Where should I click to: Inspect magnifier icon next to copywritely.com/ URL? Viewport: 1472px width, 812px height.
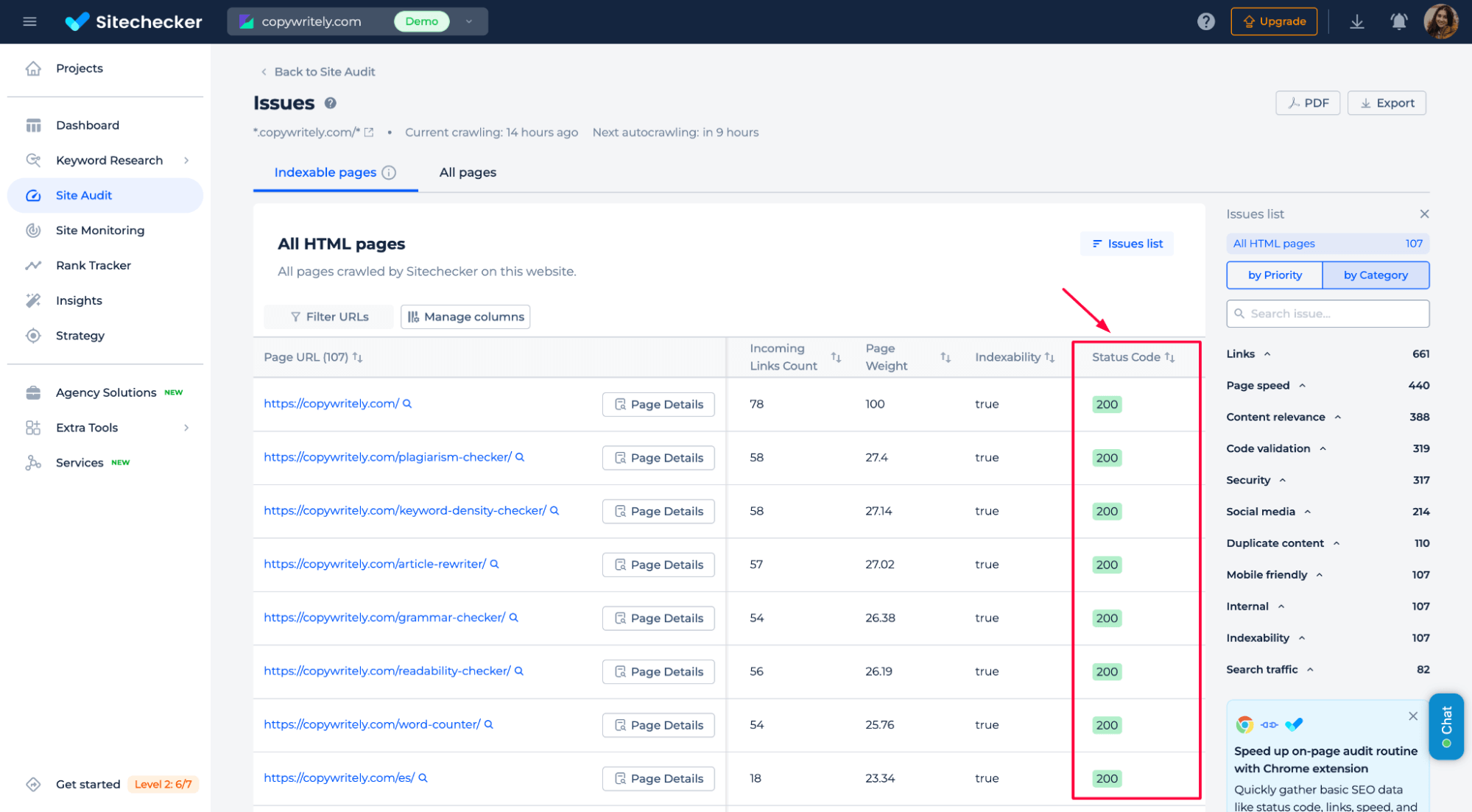click(407, 403)
